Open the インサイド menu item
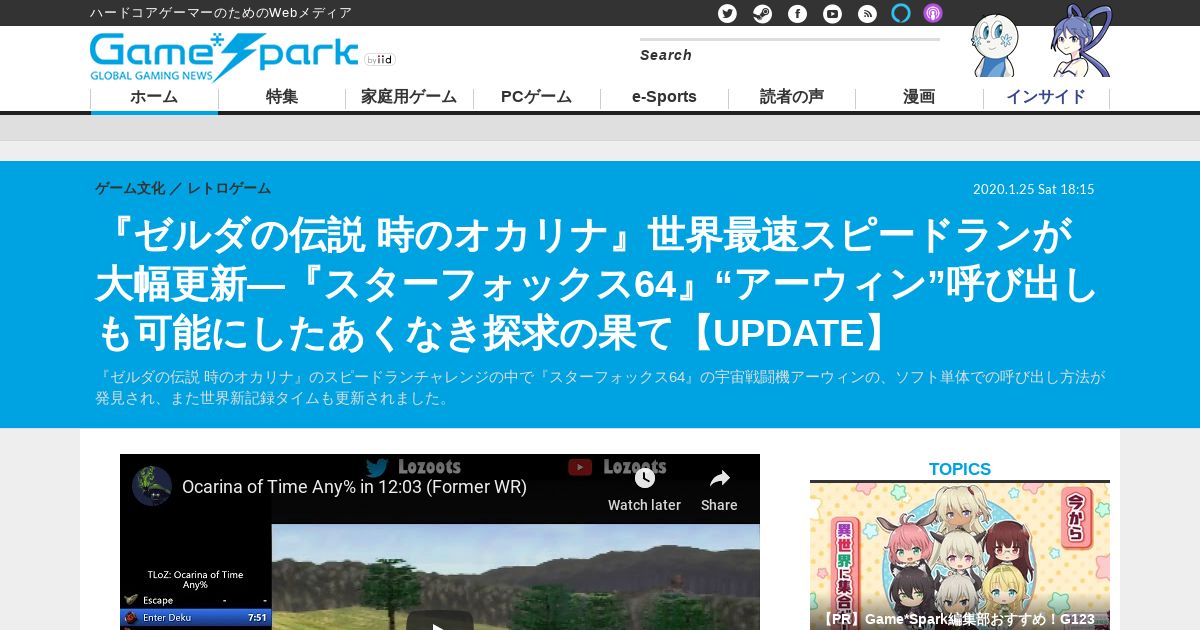 pyautogui.click(x=1046, y=97)
